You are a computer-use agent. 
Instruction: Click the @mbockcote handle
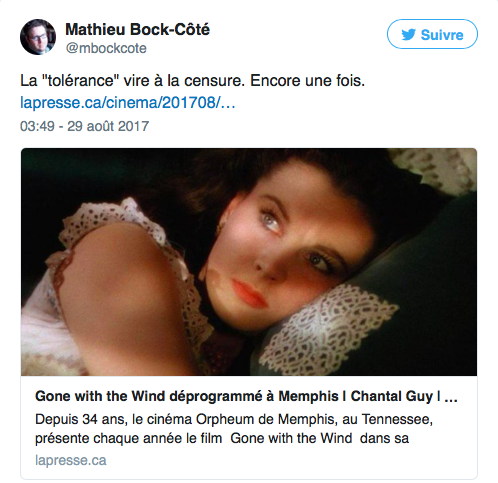[106, 48]
